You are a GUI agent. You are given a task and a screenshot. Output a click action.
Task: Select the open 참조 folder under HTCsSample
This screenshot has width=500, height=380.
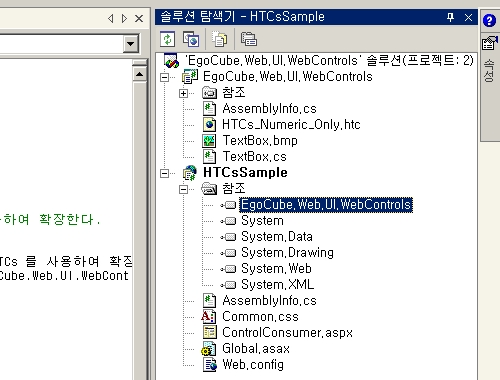pos(234,189)
